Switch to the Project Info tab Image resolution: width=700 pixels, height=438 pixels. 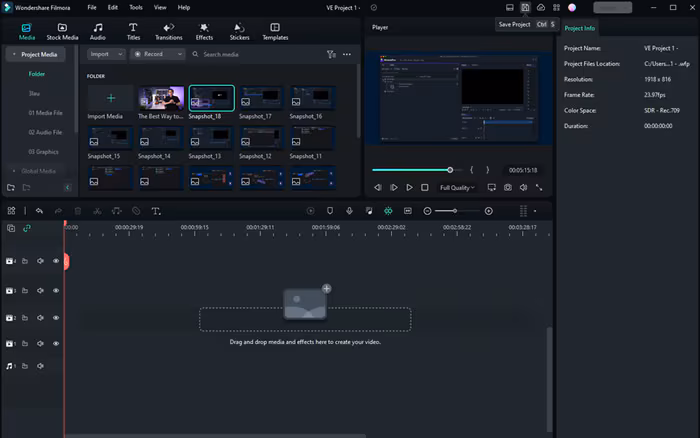580,28
